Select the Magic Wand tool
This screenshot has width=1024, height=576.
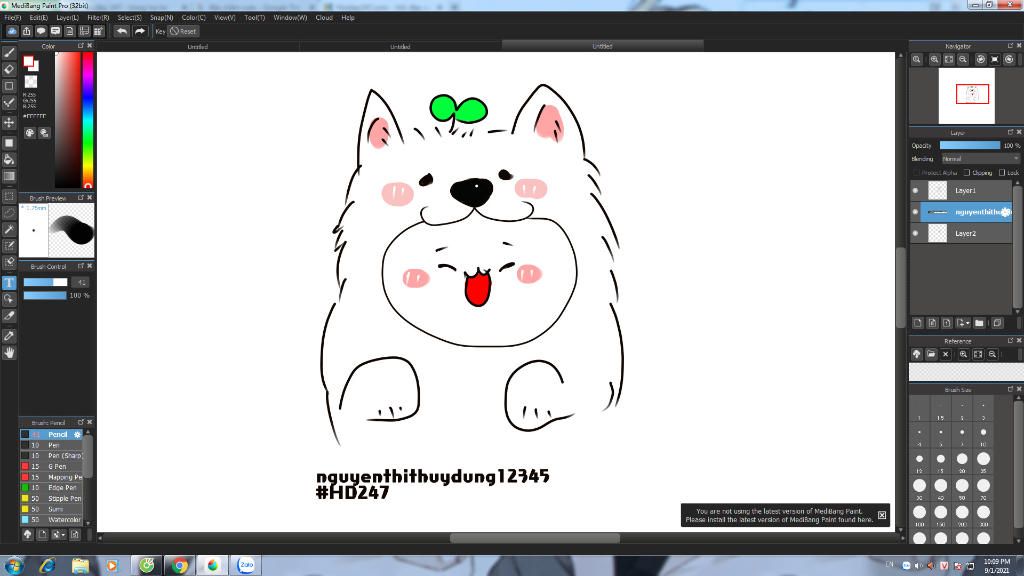[x=9, y=229]
